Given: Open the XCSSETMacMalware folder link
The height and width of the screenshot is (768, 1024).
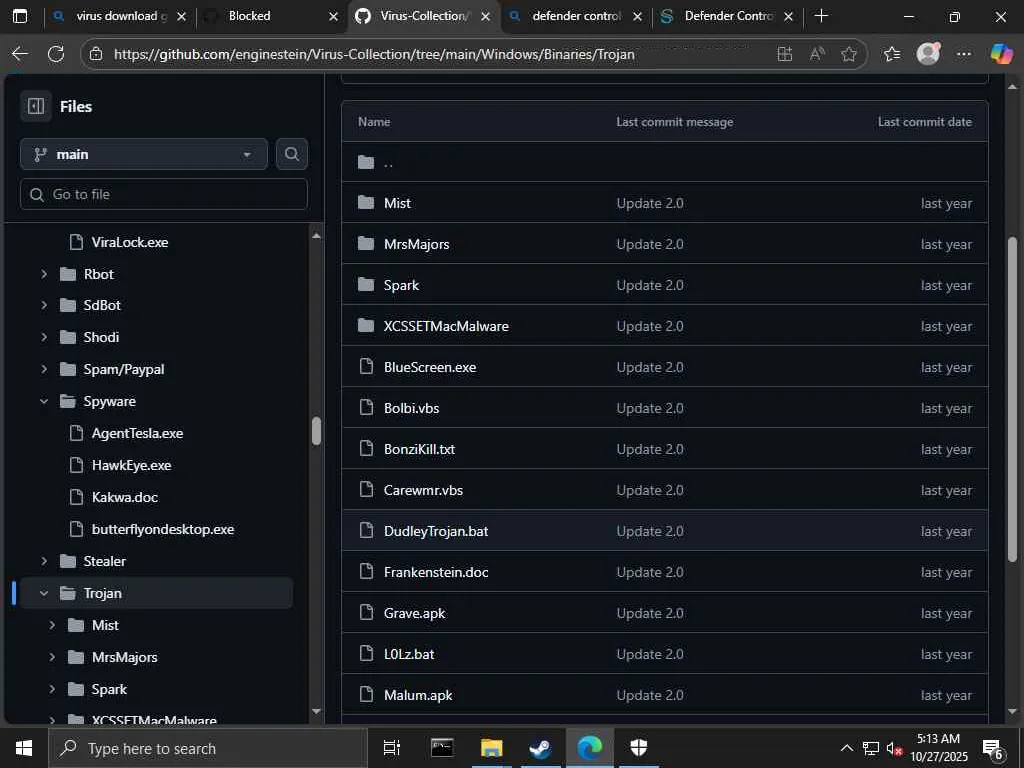Looking at the screenshot, I should point(446,326).
